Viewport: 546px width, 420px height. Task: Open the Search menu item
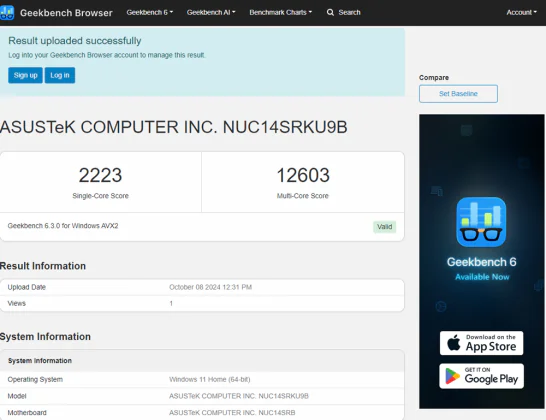click(x=344, y=13)
